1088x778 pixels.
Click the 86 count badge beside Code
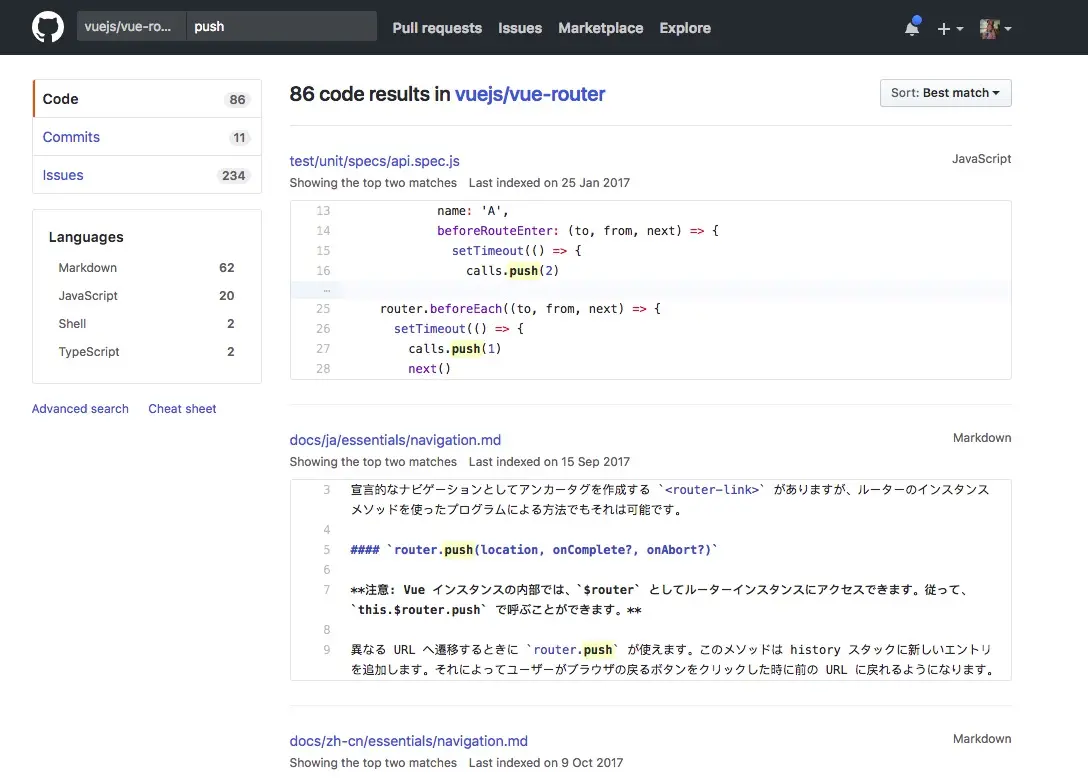[237, 99]
